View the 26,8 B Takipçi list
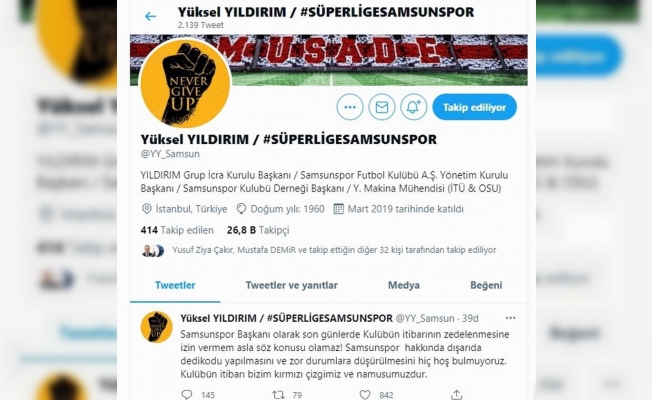The width and height of the screenshot is (652, 400). tap(258, 230)
